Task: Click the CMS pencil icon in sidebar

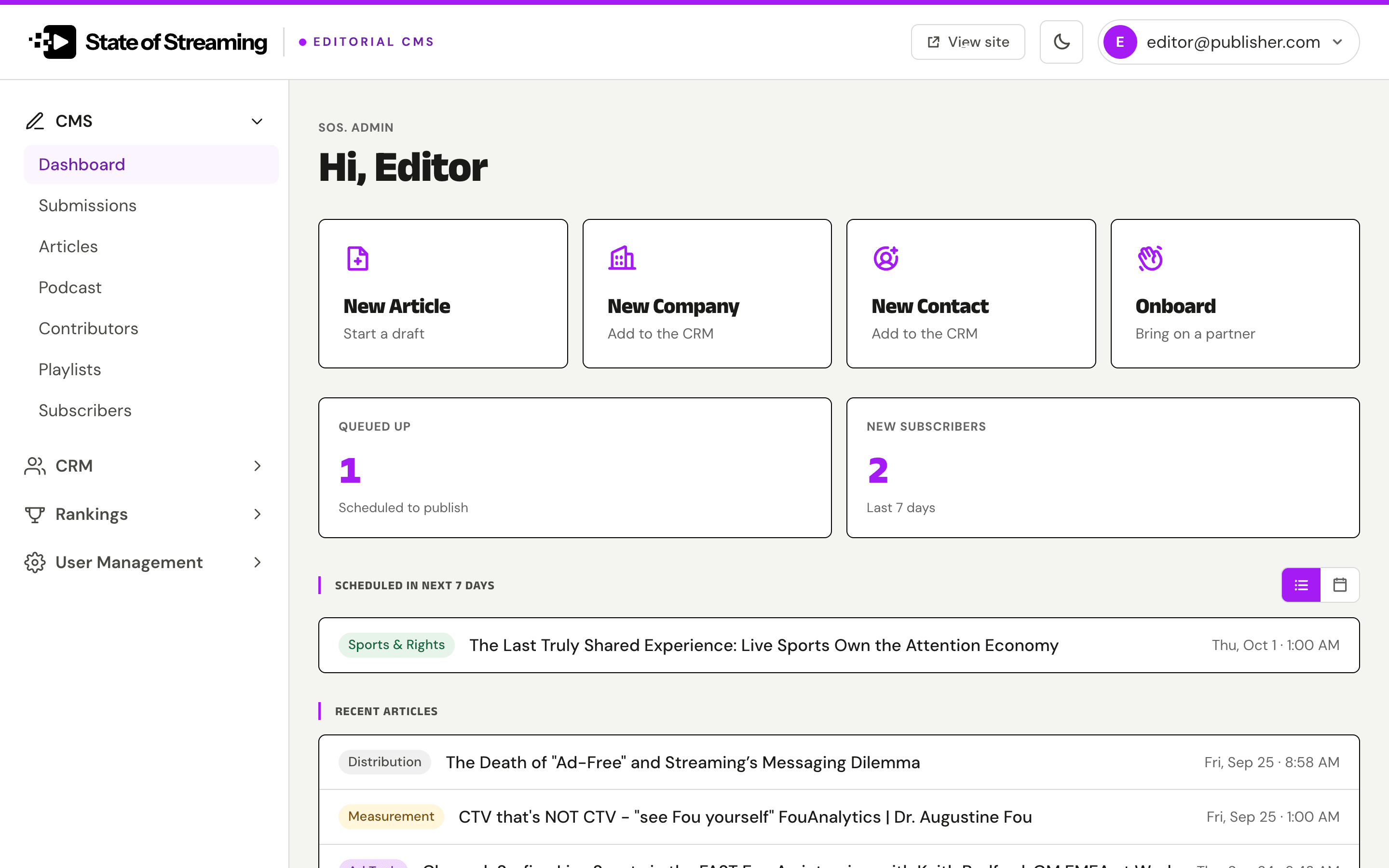Action: pos(35,121)
